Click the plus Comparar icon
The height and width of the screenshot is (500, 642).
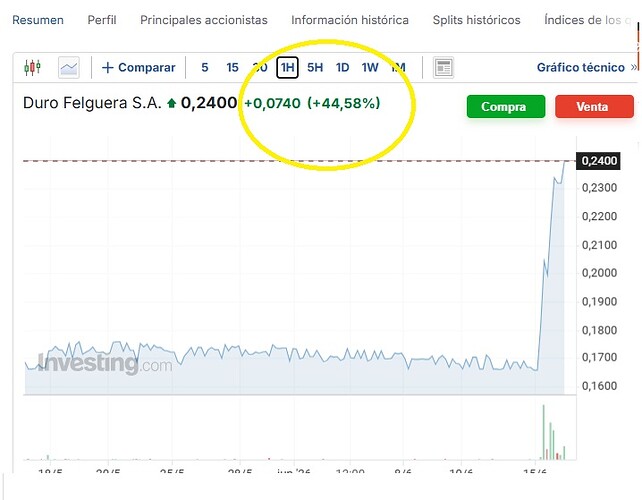pyautogui.click(x=107, y=68)
